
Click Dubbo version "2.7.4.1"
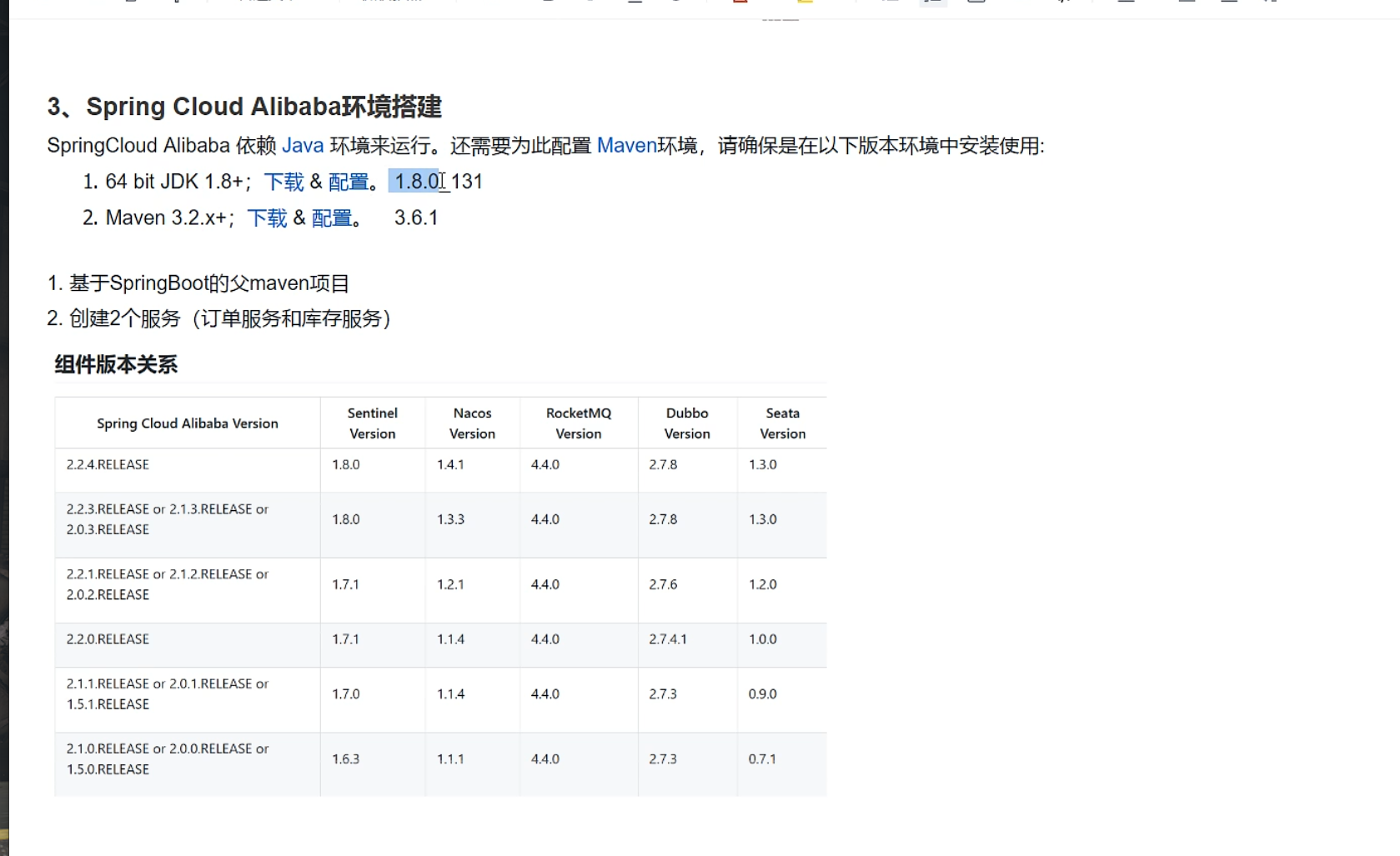668,639
